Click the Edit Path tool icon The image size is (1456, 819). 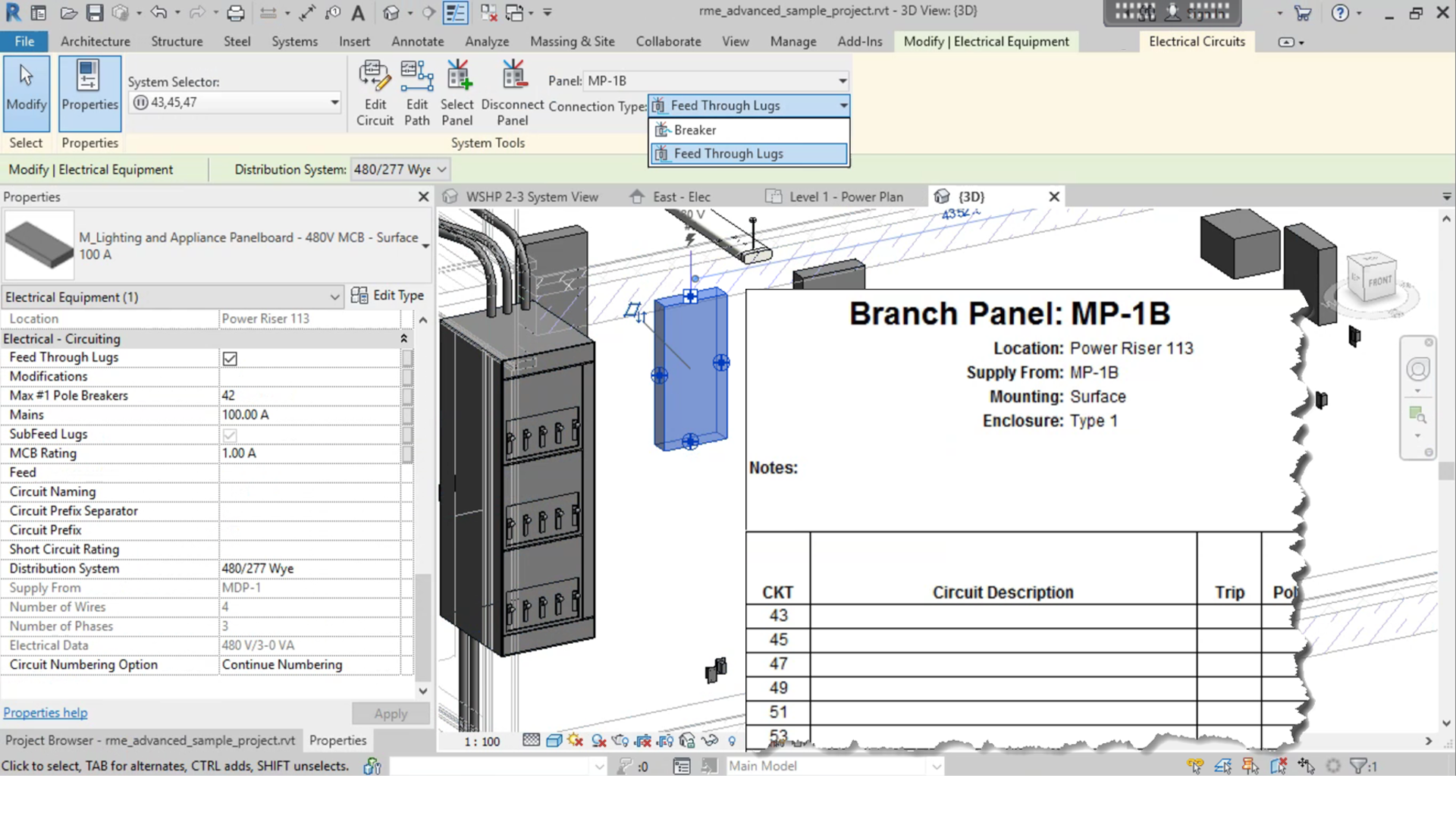[416, 76]
